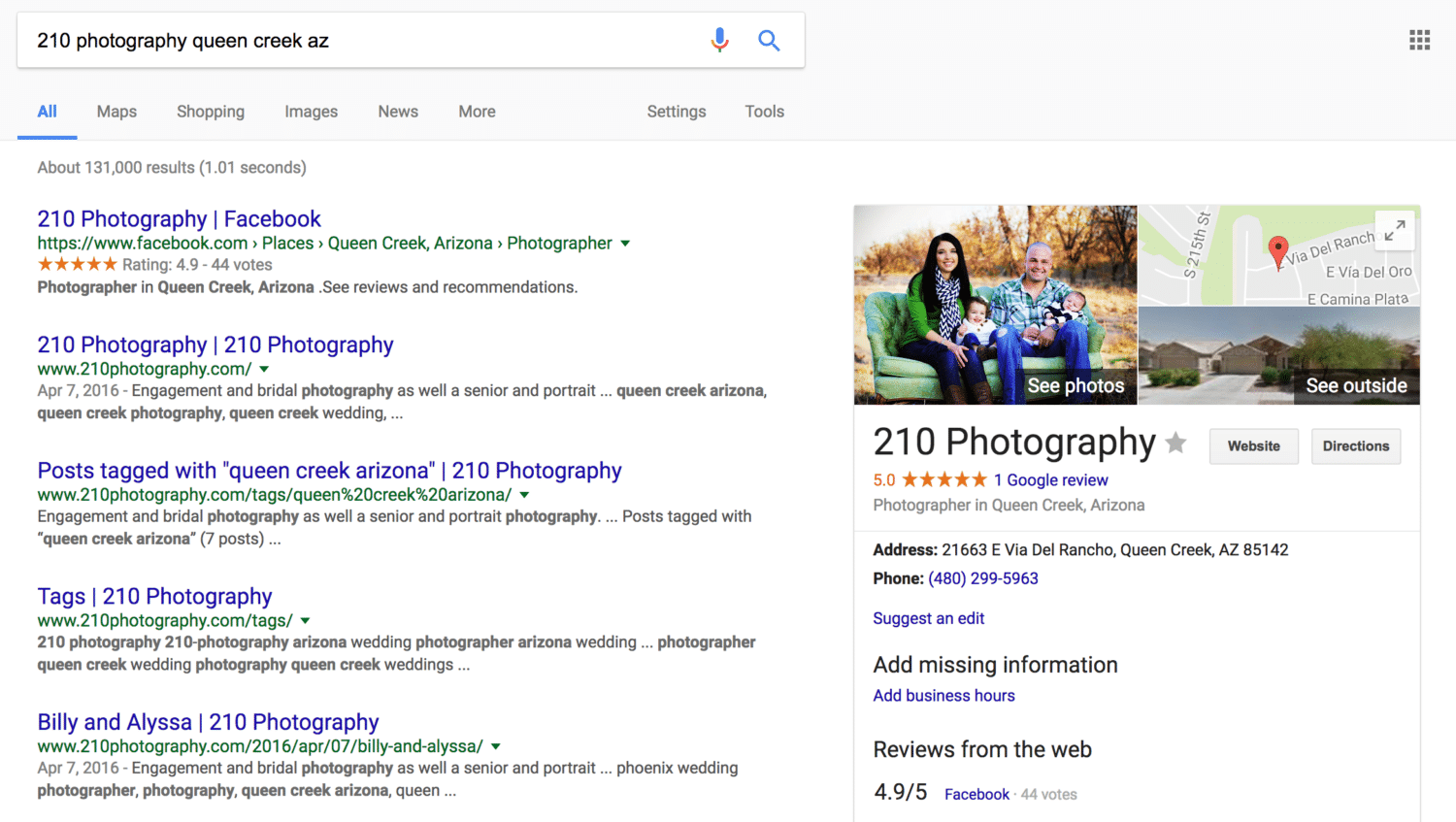Switch to the Images tab
This screenshot has width=1456, height=822.
(x=311, y=112)
